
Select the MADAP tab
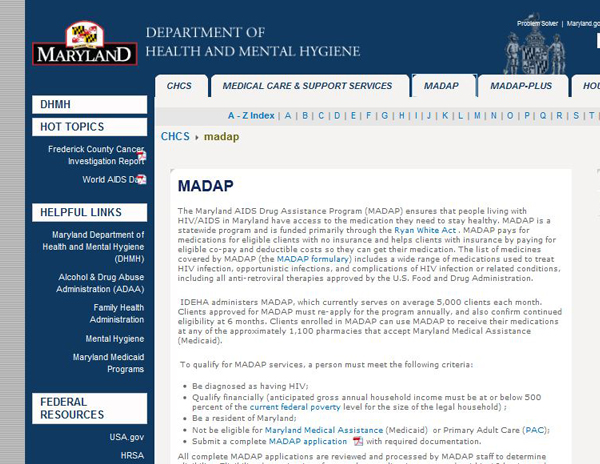point(444,86)
